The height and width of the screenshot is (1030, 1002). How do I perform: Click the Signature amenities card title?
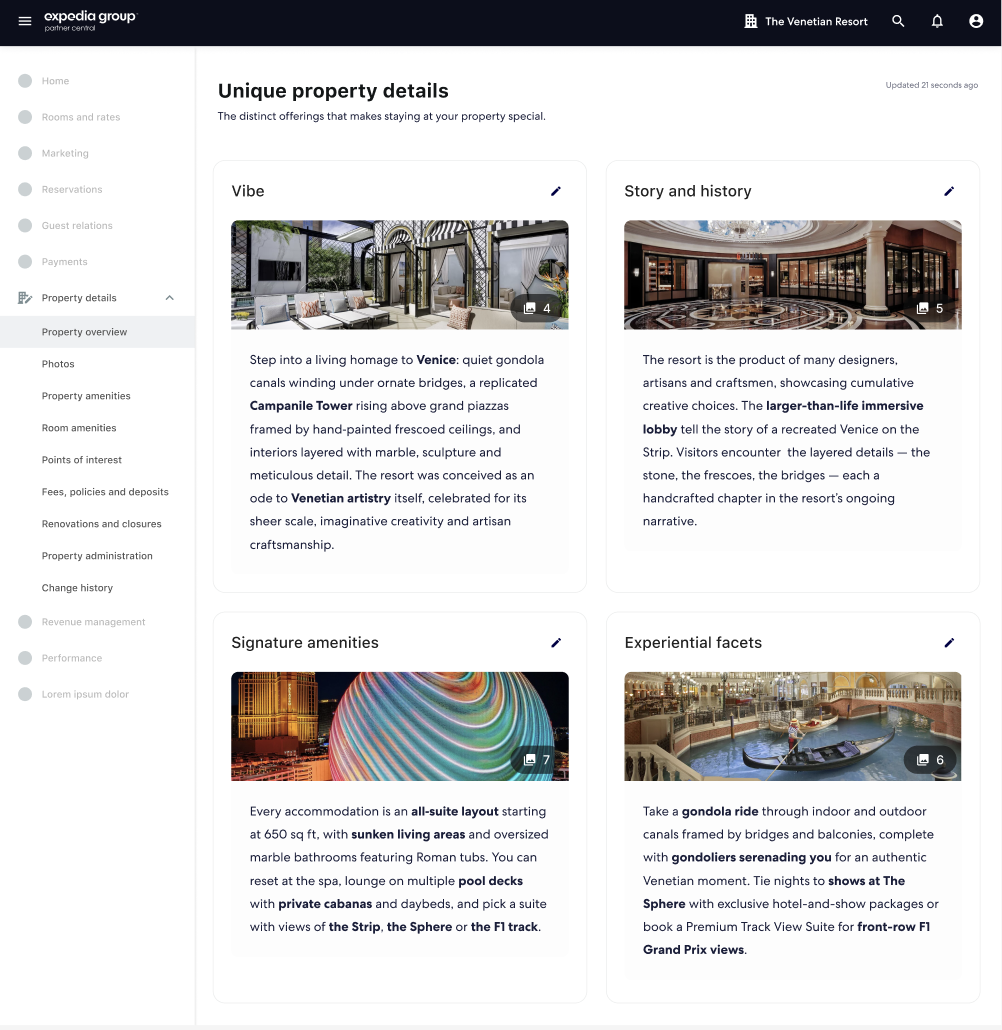305,642
